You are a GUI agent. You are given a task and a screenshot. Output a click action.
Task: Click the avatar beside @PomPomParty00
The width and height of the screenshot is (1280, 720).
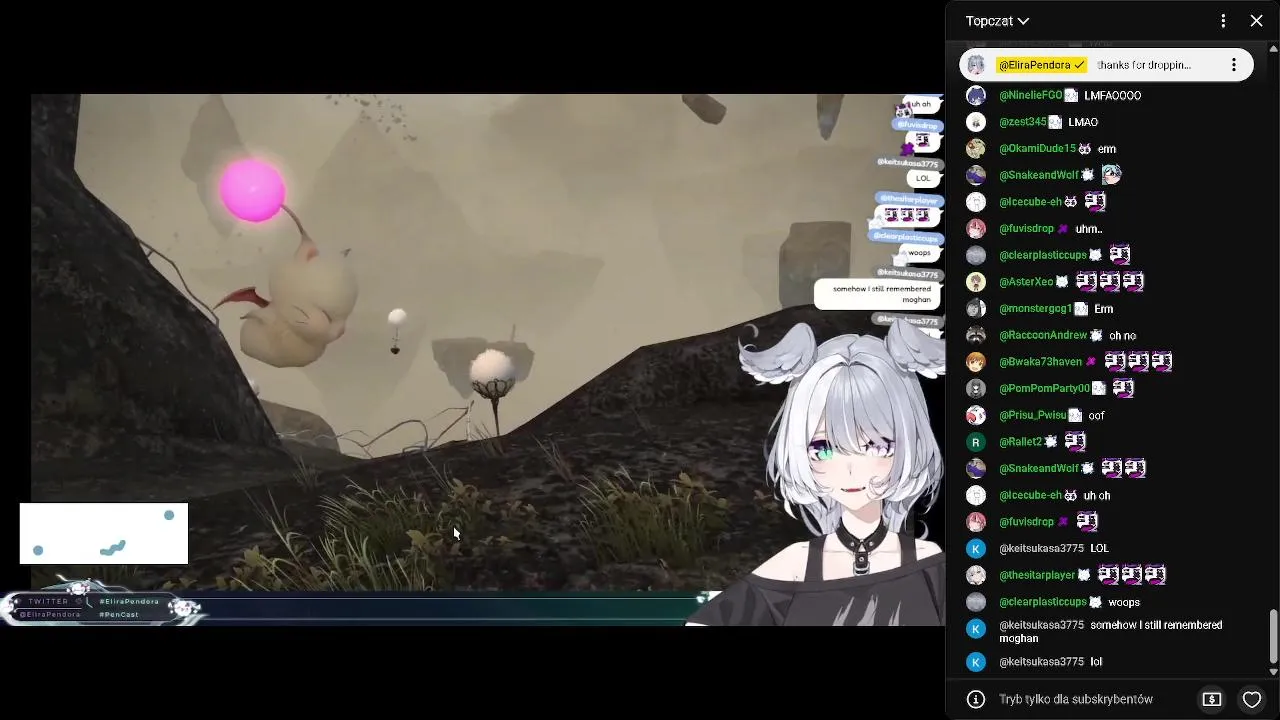(976, 389)
